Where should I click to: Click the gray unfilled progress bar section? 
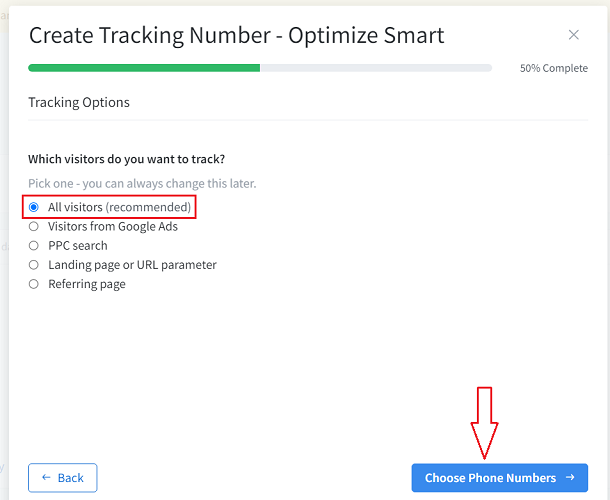376,68
